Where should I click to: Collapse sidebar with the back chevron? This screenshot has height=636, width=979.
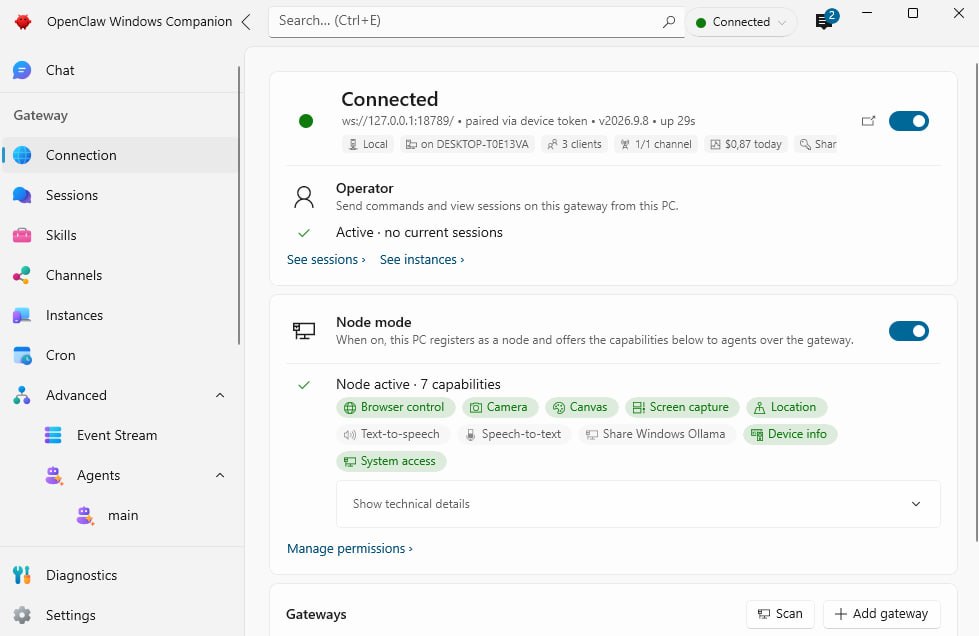pos(246,22)
